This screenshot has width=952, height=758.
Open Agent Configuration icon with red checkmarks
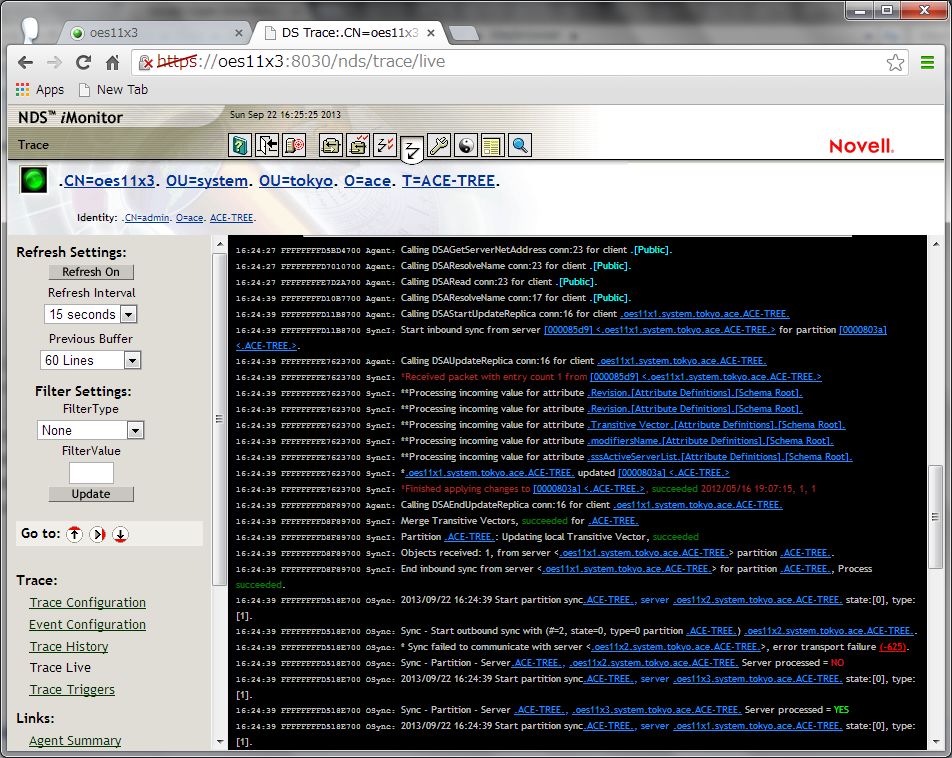click(x=358, y=146)
